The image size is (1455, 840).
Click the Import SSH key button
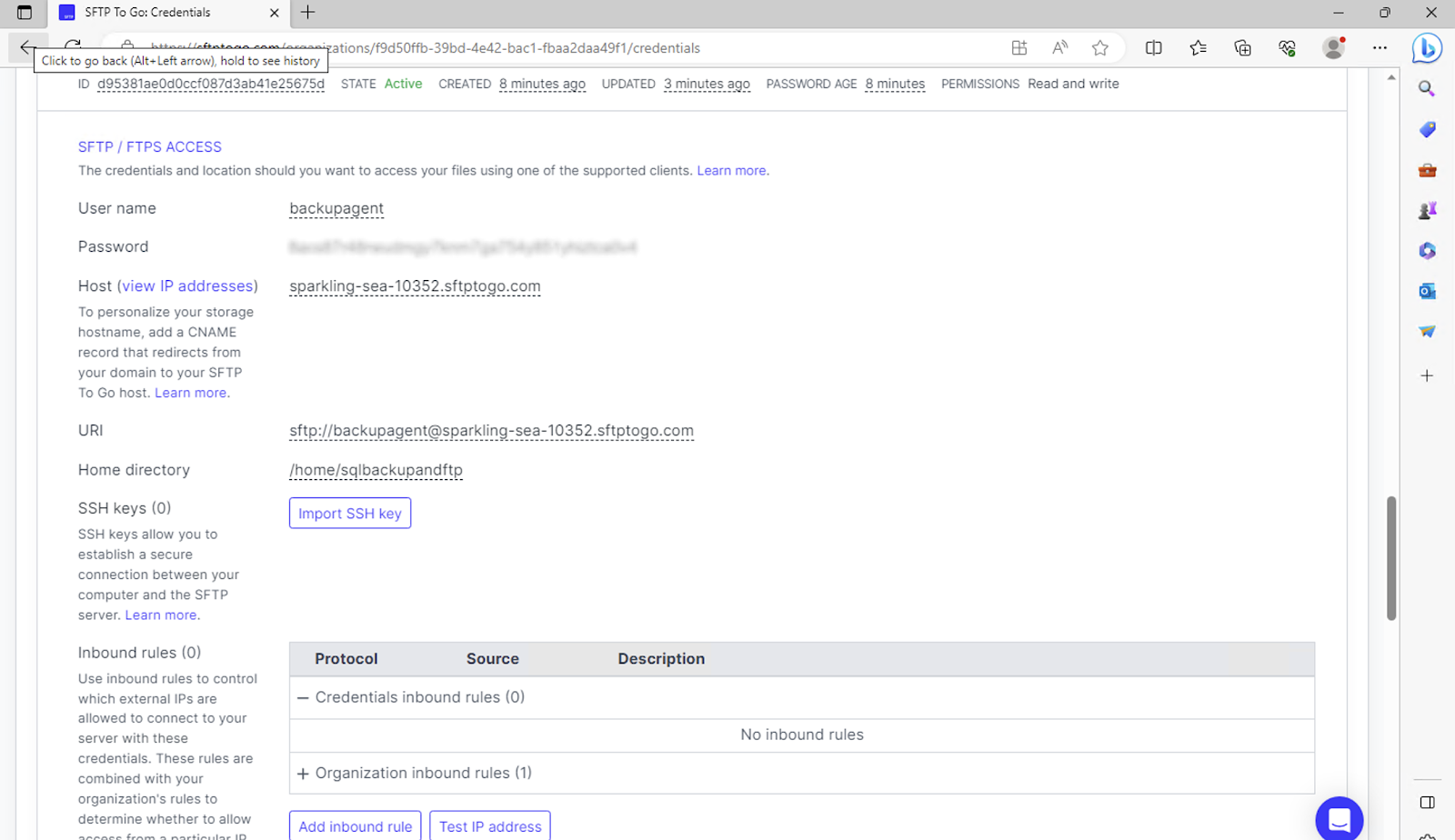(350, 513)
